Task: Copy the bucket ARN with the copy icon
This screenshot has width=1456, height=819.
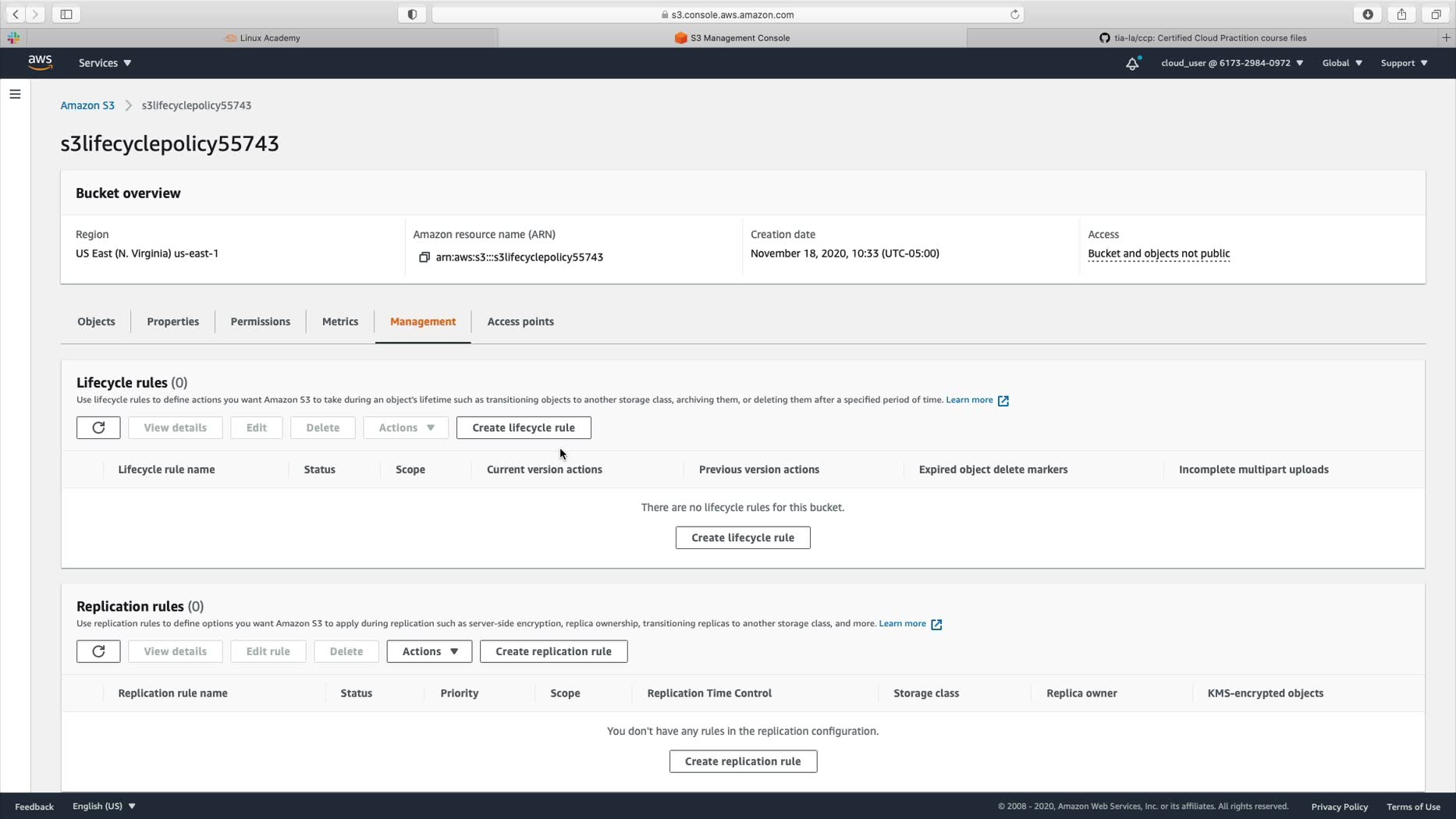Action: tap(424, 257)
